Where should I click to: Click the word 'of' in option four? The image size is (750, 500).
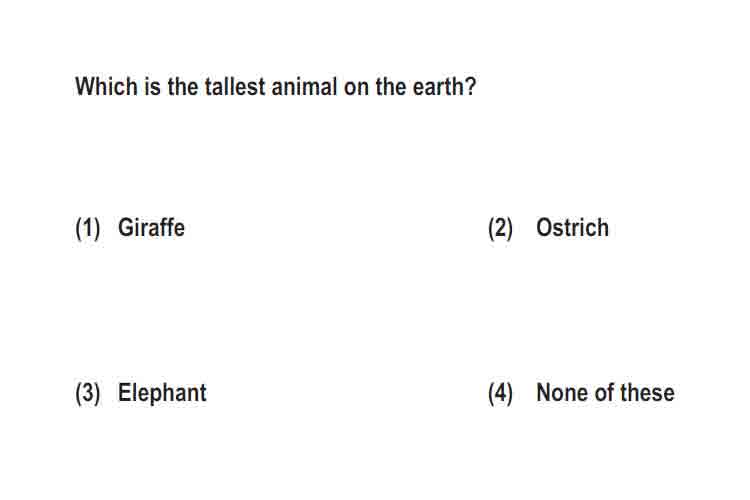click(x=605, y=393)
